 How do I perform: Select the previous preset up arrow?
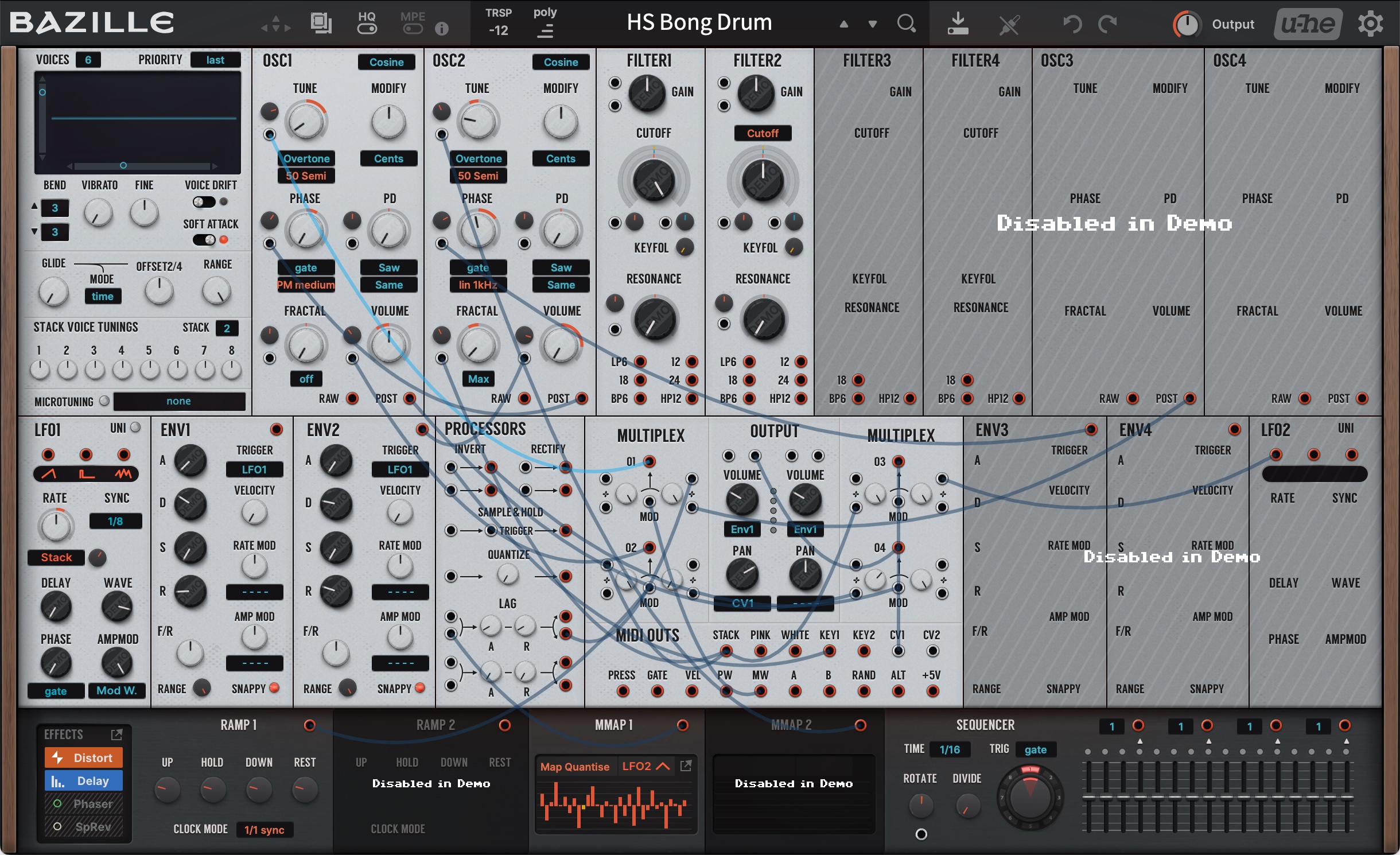843,24
